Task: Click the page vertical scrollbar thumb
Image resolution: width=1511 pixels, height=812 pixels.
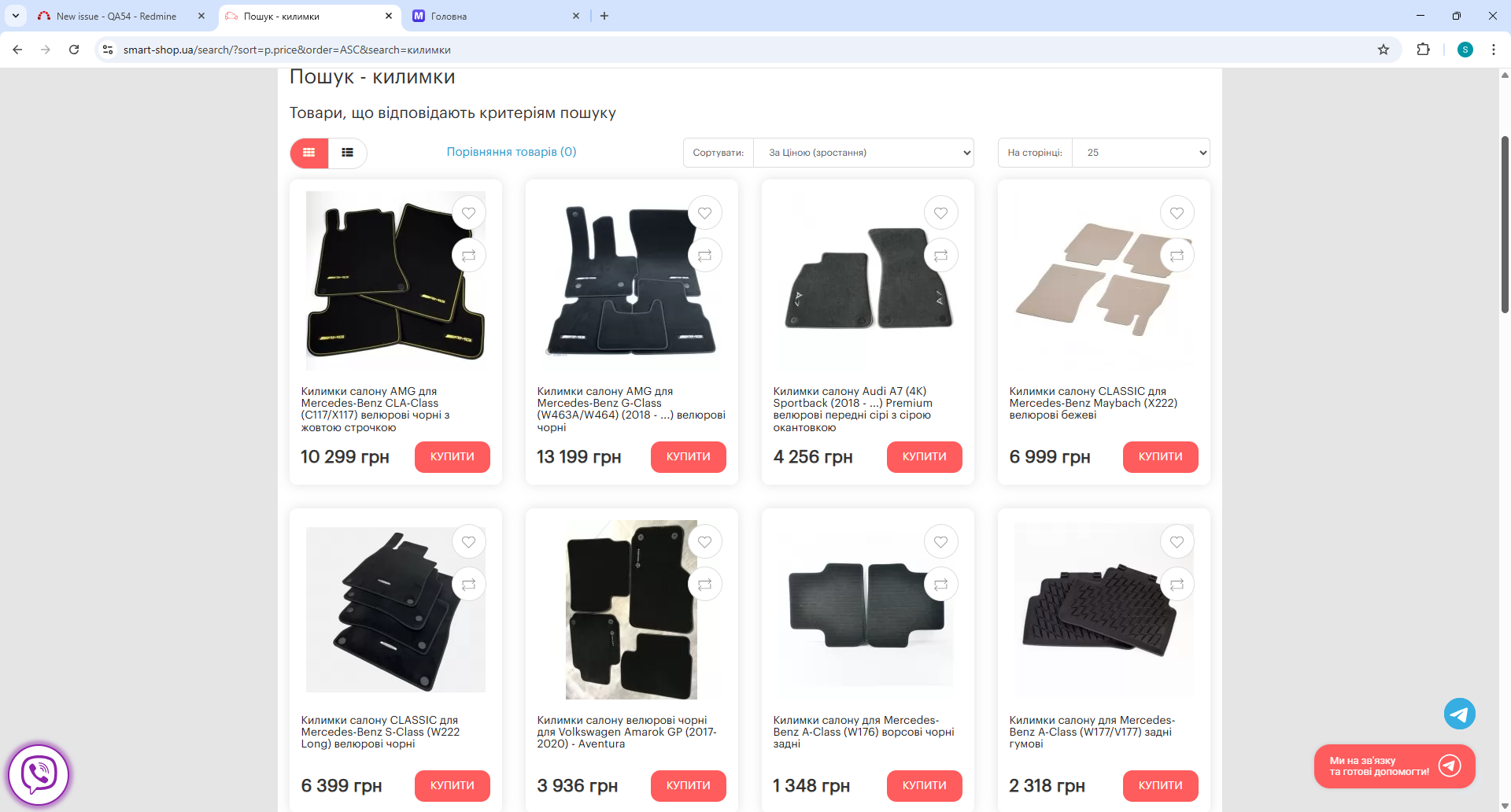Action: pos(1505,224)
